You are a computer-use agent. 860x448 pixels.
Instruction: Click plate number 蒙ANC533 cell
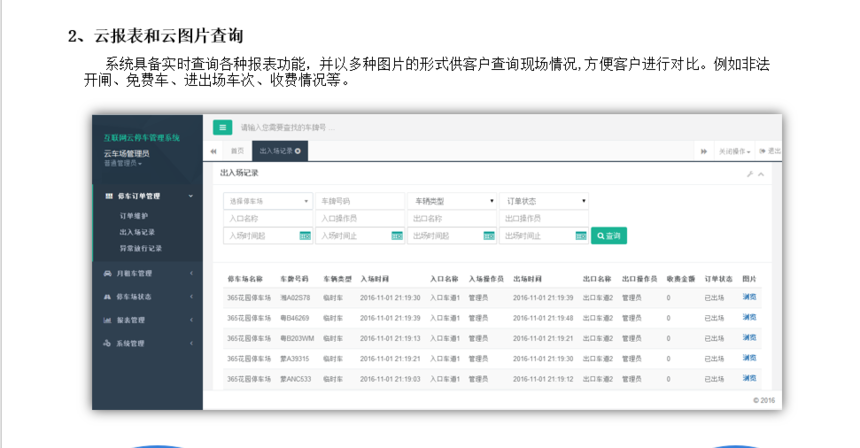pyautogui.click(x=296, y=379)
